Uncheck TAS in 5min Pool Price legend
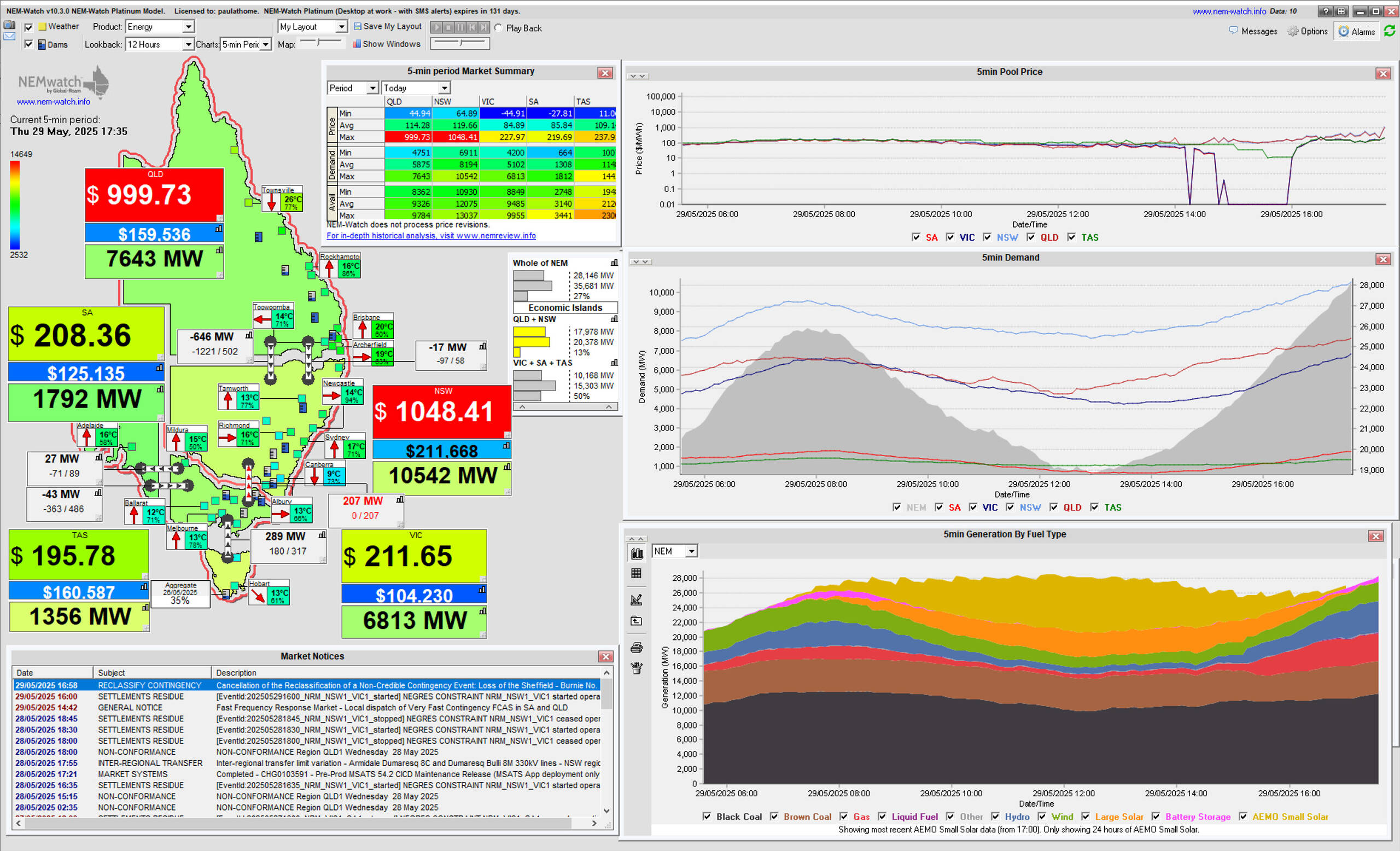 point(1071,237)
